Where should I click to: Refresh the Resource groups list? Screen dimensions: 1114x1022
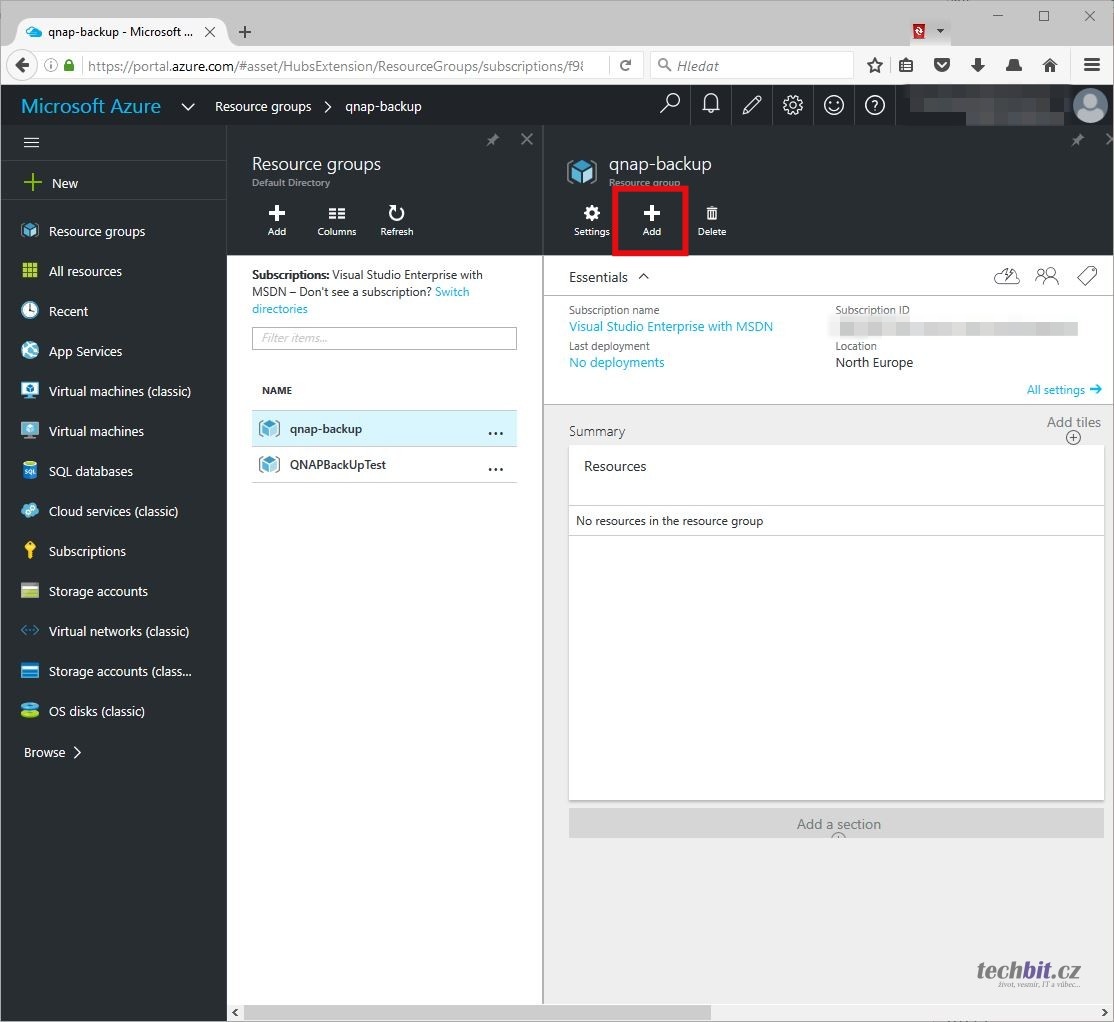pyautogui.click(x=396, y=220)
